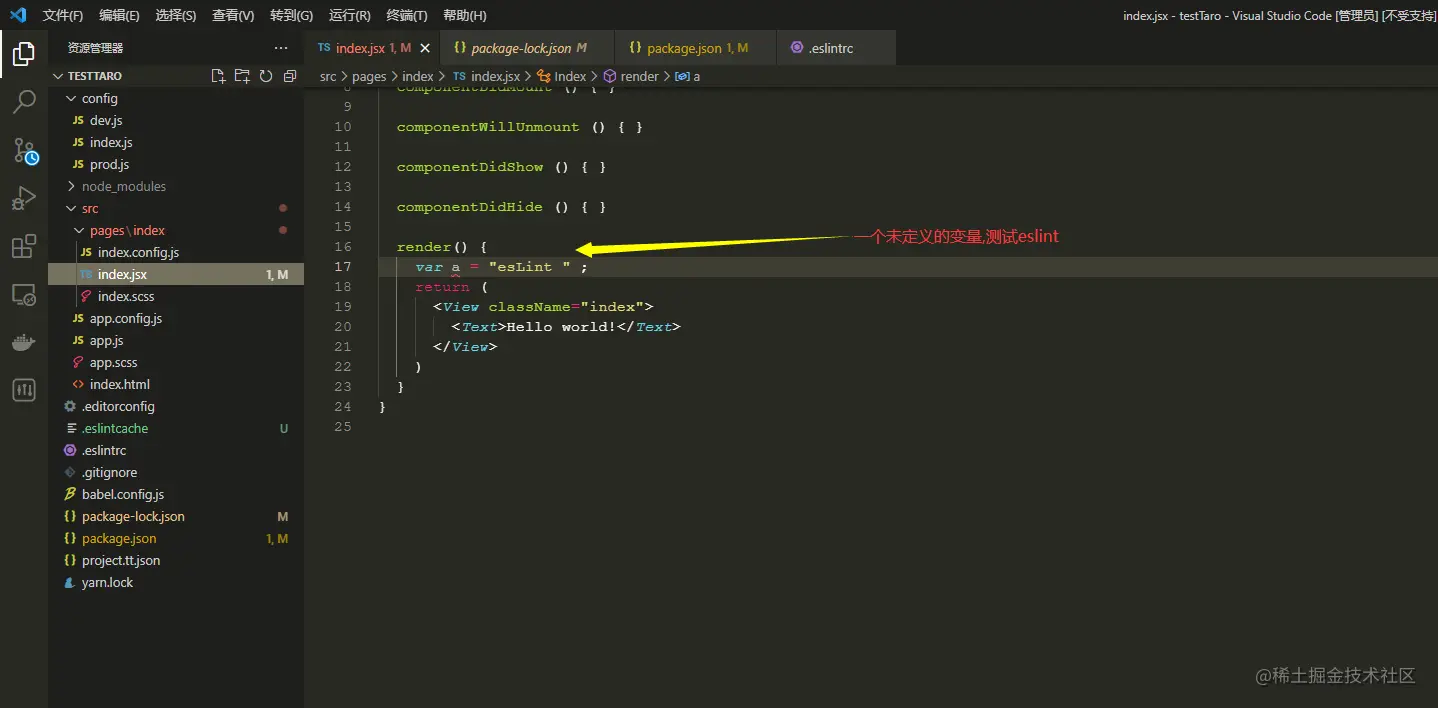Click the VS Code logo icon
1438x708 pixels.
[x=18, y=15]
